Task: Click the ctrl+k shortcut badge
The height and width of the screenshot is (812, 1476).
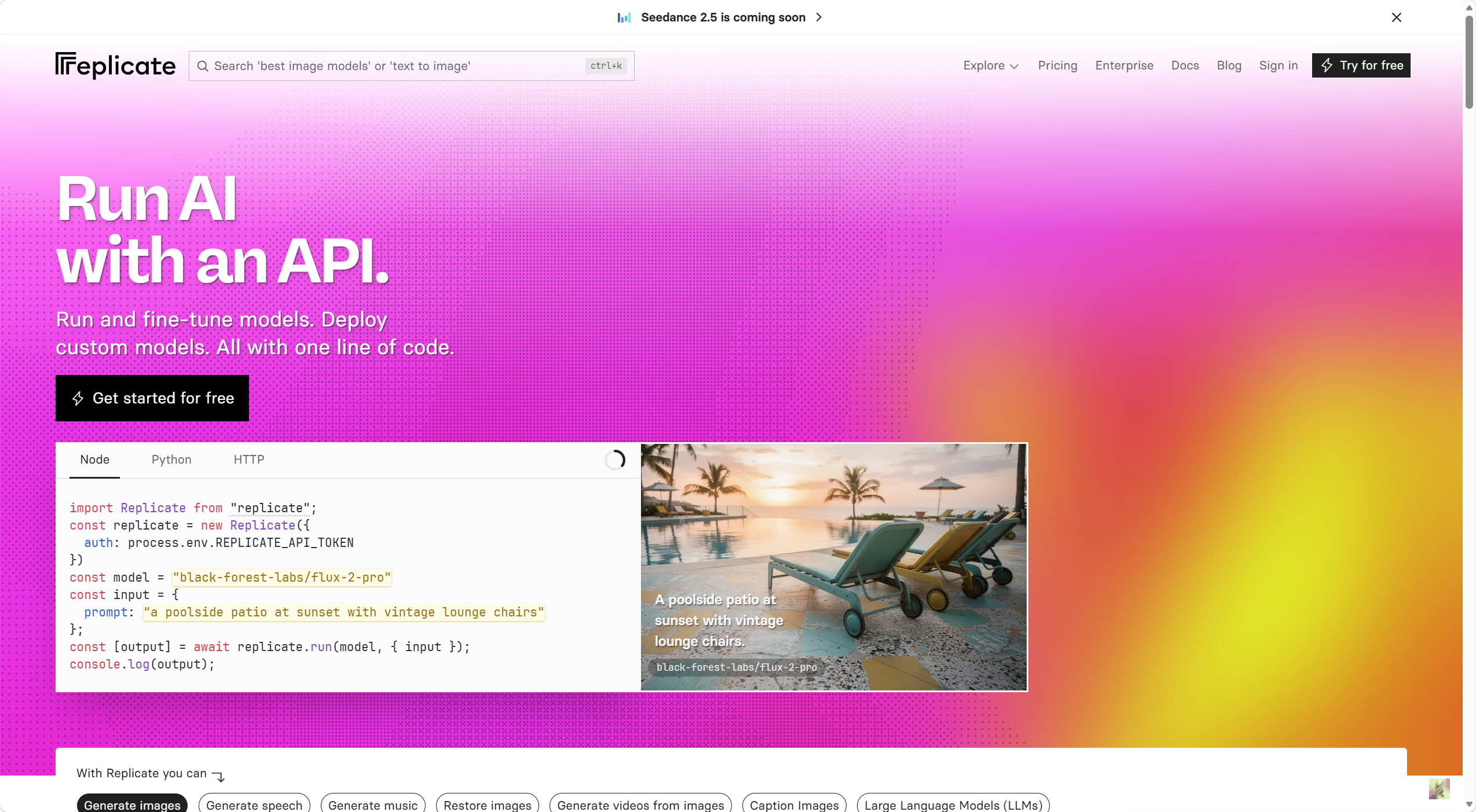Action: click(x=606, y=66)
